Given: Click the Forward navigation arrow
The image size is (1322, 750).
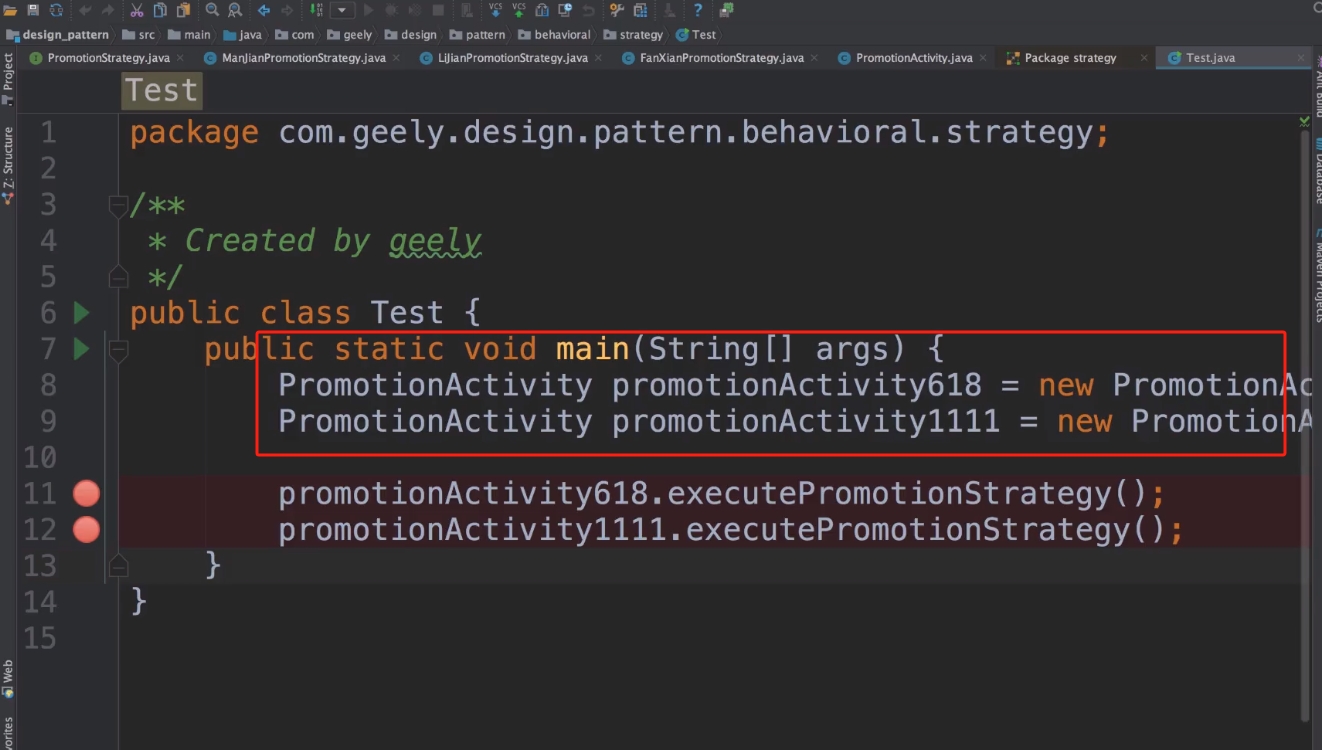Looking at the screenshot, I should click(x=287, y=10).
